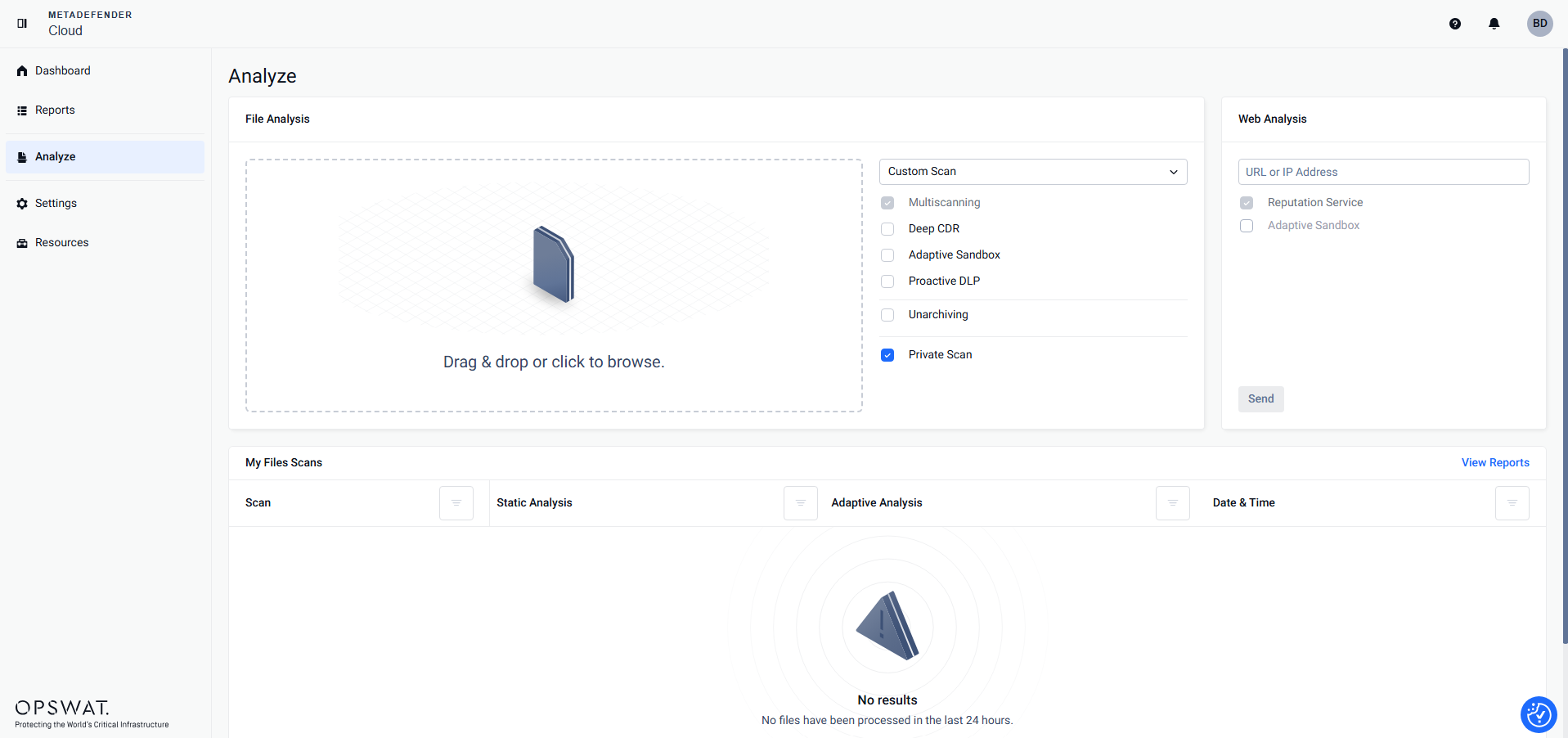Click the Analyze file icon in sidebar
Viewport: 1568px width, 738px height.
(22, 157)
